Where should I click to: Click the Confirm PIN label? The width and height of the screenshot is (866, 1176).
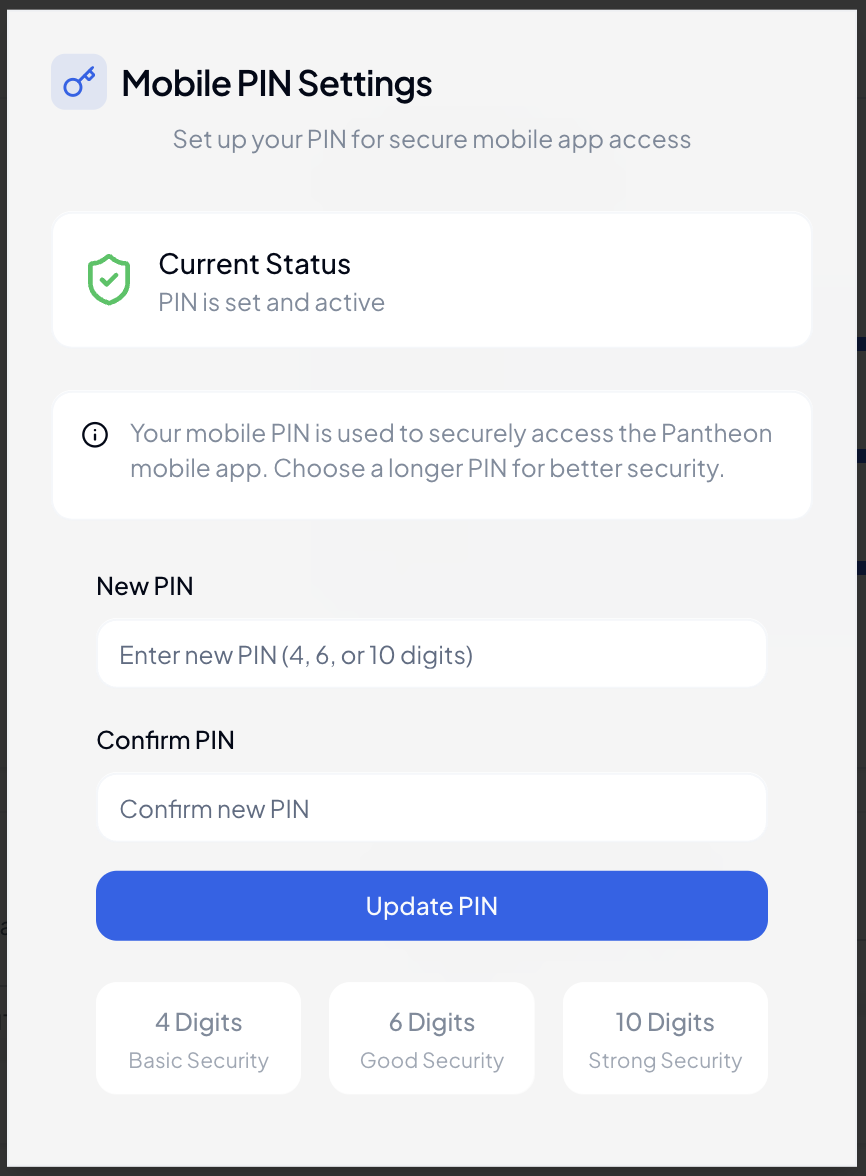[x=165, y=740]
